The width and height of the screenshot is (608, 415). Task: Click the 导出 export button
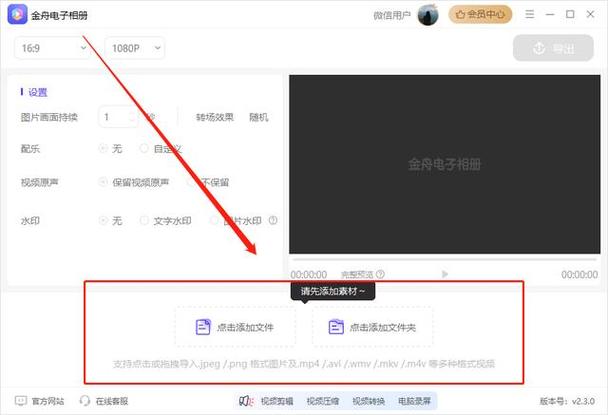[553, 48]
